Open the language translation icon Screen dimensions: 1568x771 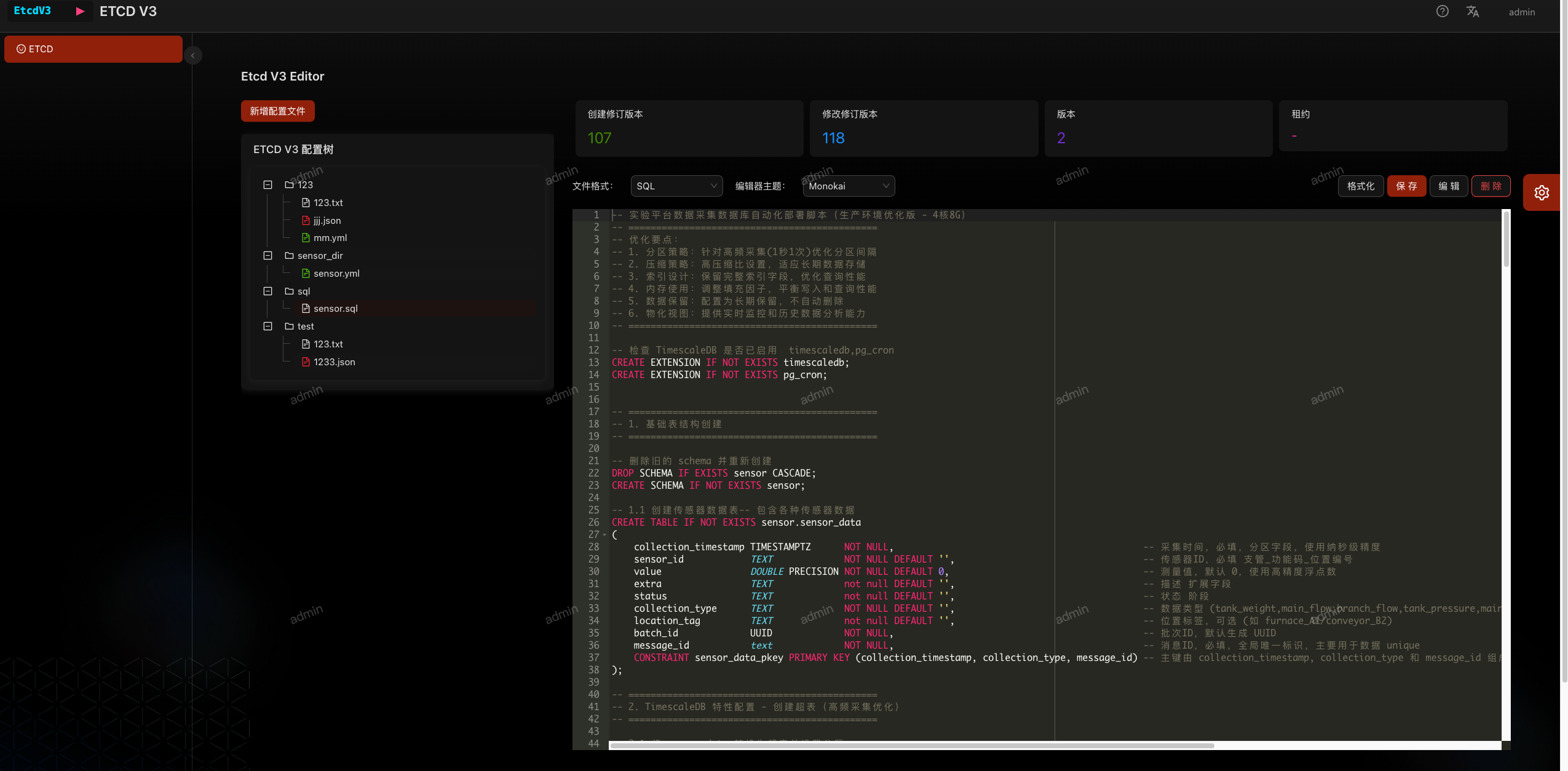tap(1473, 12)
